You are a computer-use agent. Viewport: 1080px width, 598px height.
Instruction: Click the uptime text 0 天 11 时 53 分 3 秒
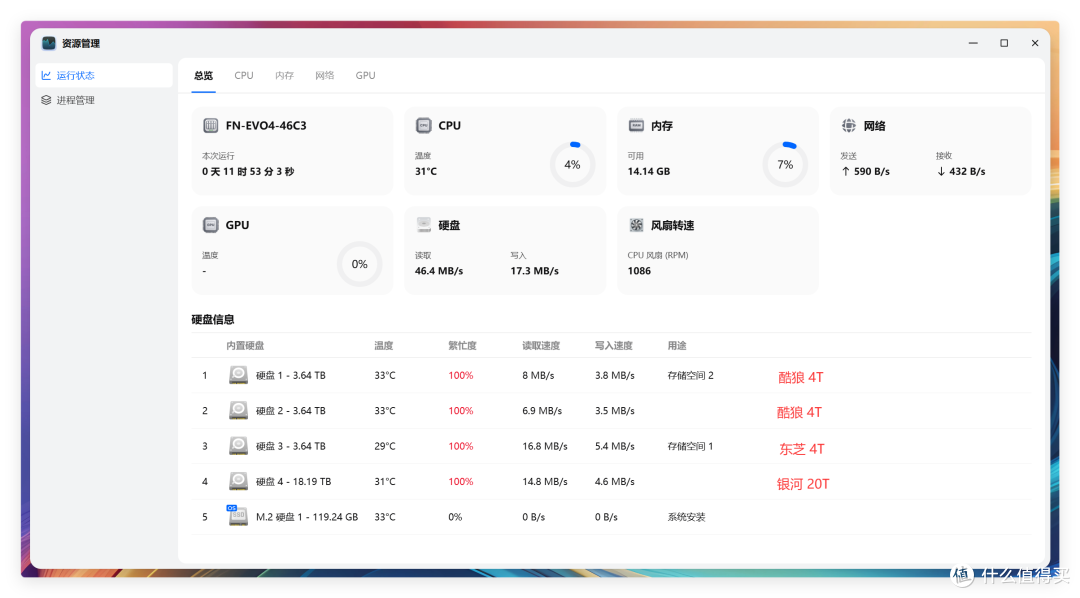[x=248, y=172]
